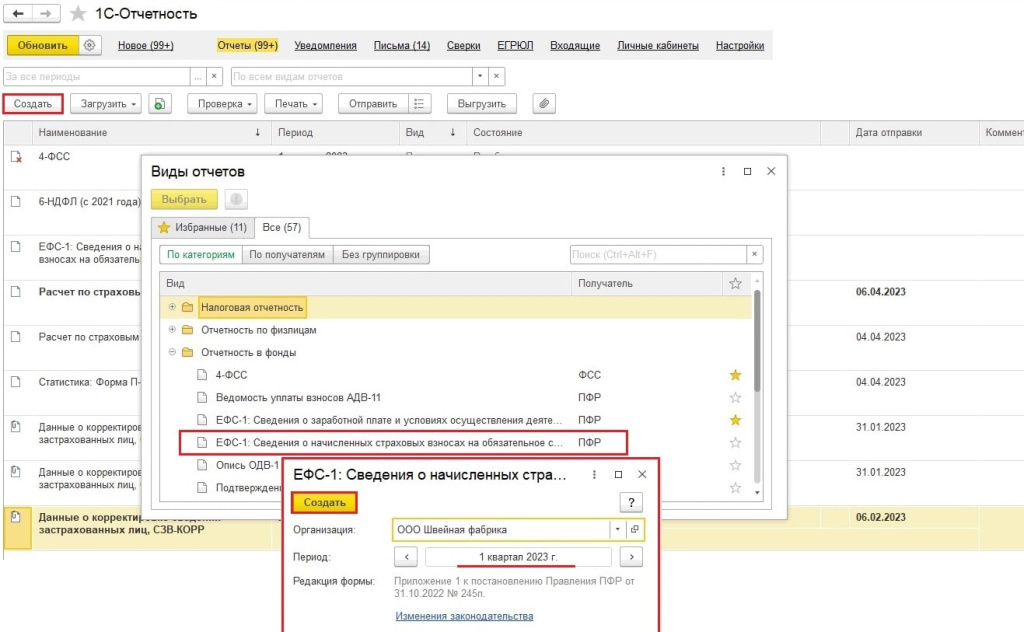Switch to the Избранные (11) tab
Screen dimensions: 1024x632
(x=202, y=227)
